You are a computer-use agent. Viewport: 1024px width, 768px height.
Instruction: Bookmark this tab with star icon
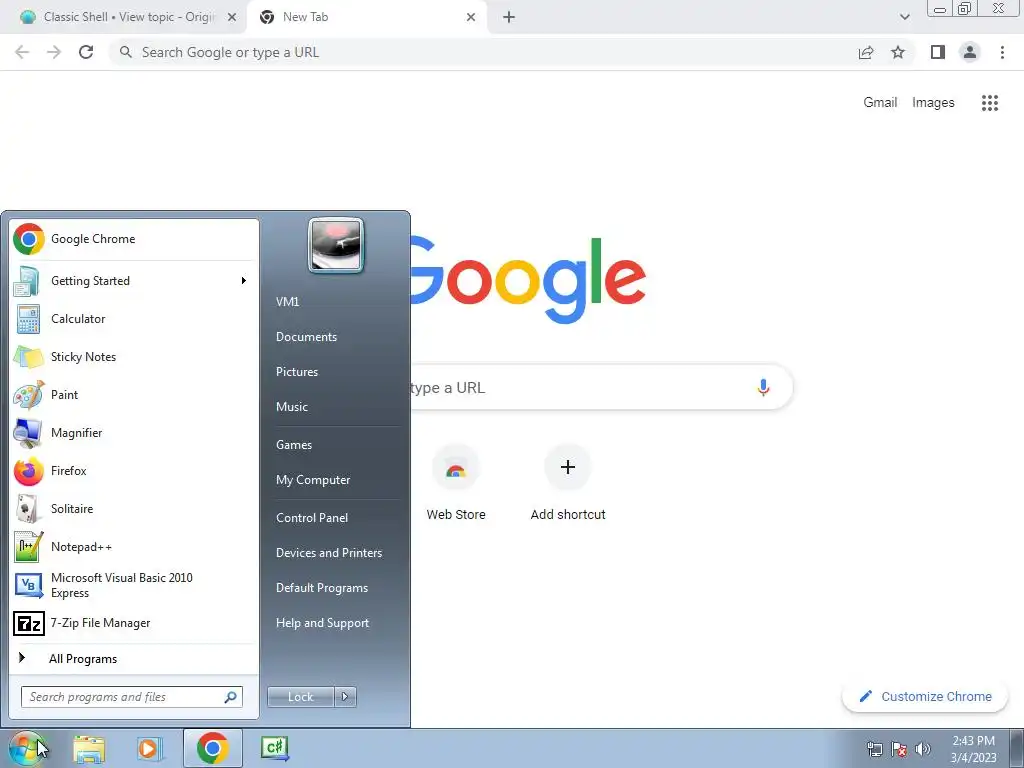[898, 52]
